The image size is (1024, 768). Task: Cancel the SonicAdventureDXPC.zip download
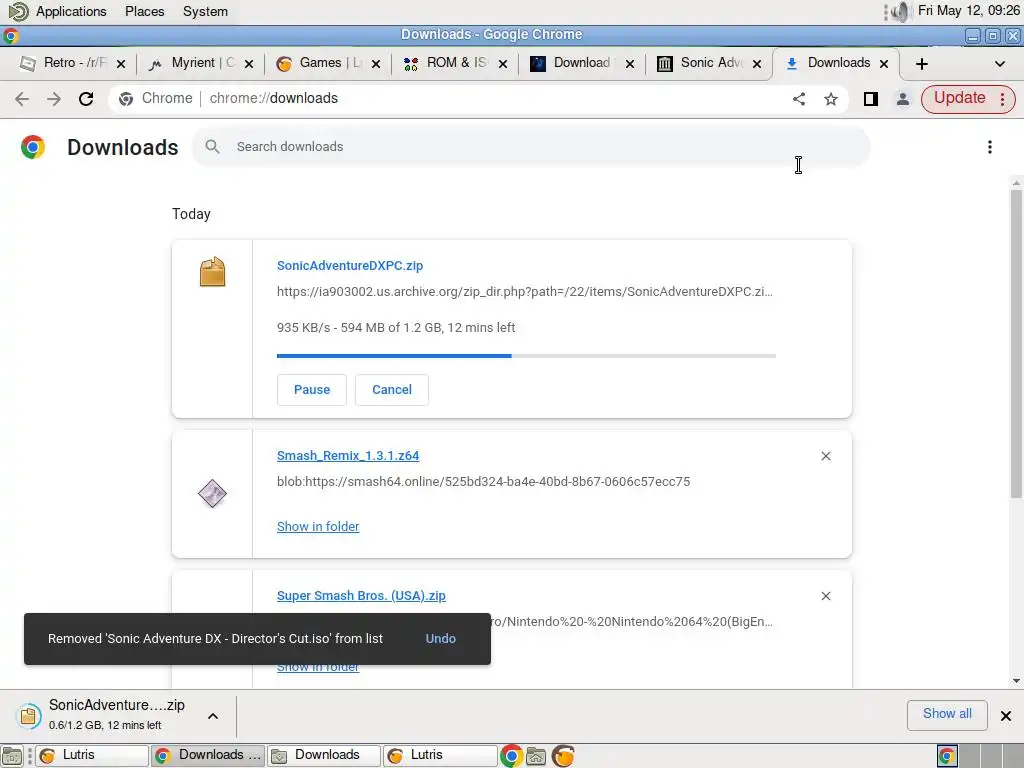pos(392,390)
